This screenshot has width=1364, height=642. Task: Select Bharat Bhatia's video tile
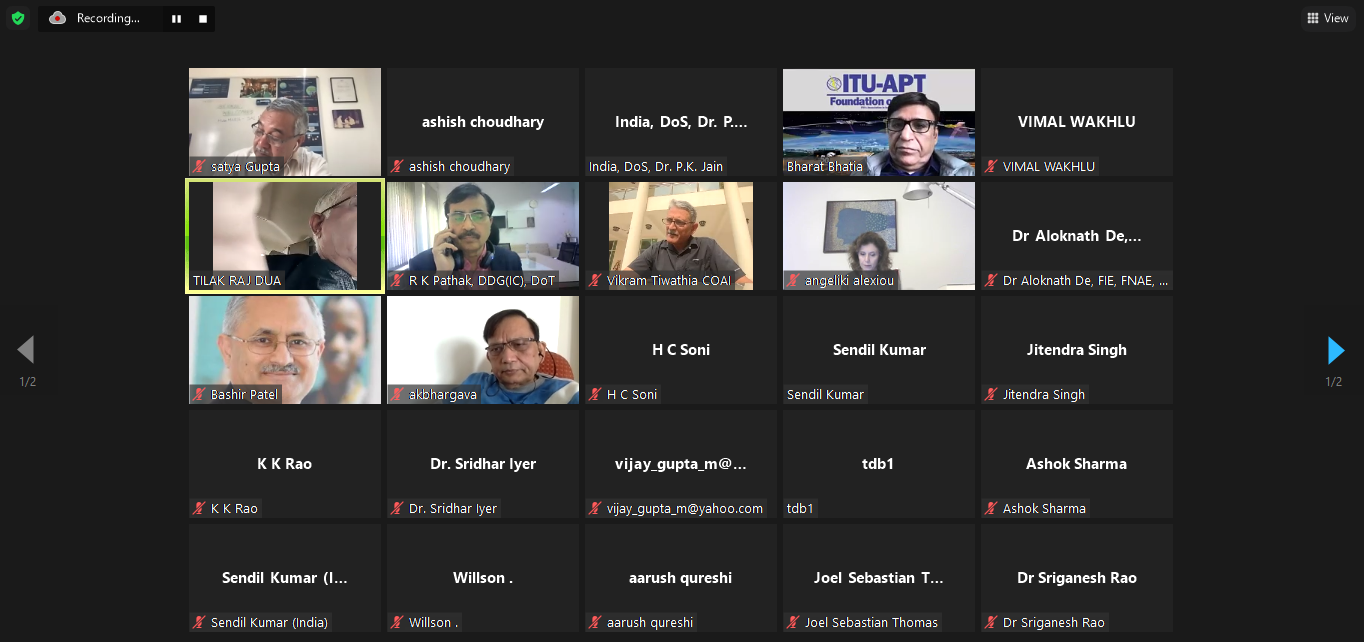pyautogui.click(x=879, y=122)
